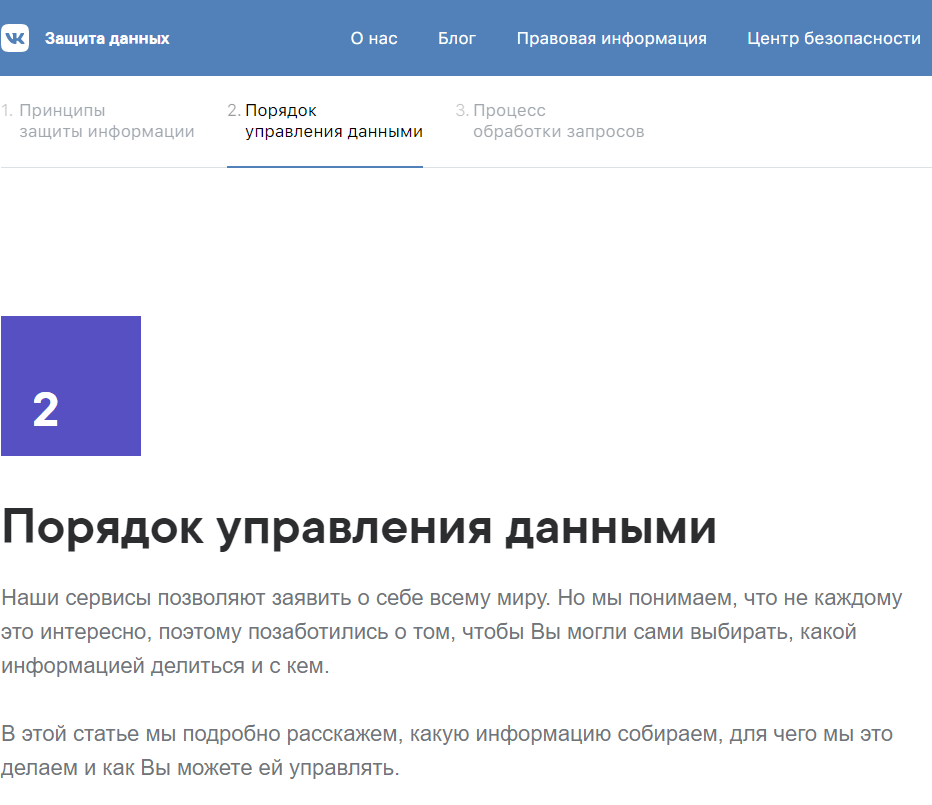Open the О нас menu item
Image resolution: width=932 pixels, height=805 pixels.
(x=374, y=39)
